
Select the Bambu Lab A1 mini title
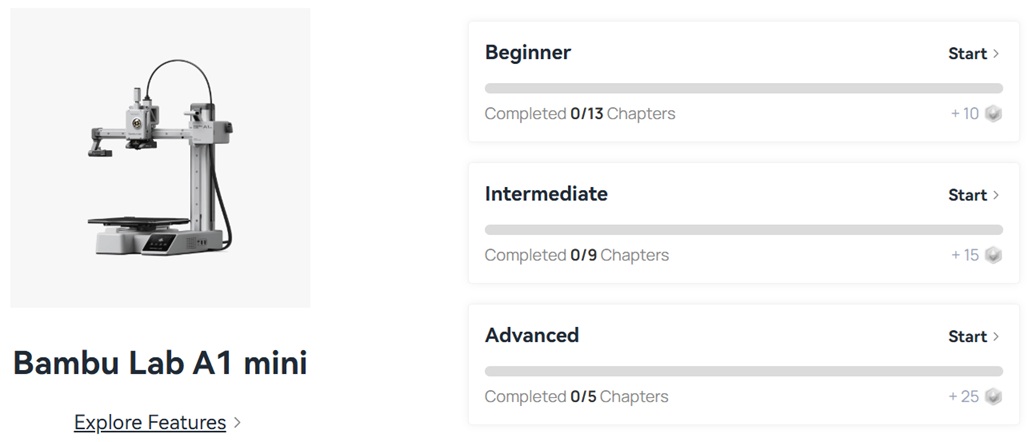pyautogui.click(x=160, y=363)
